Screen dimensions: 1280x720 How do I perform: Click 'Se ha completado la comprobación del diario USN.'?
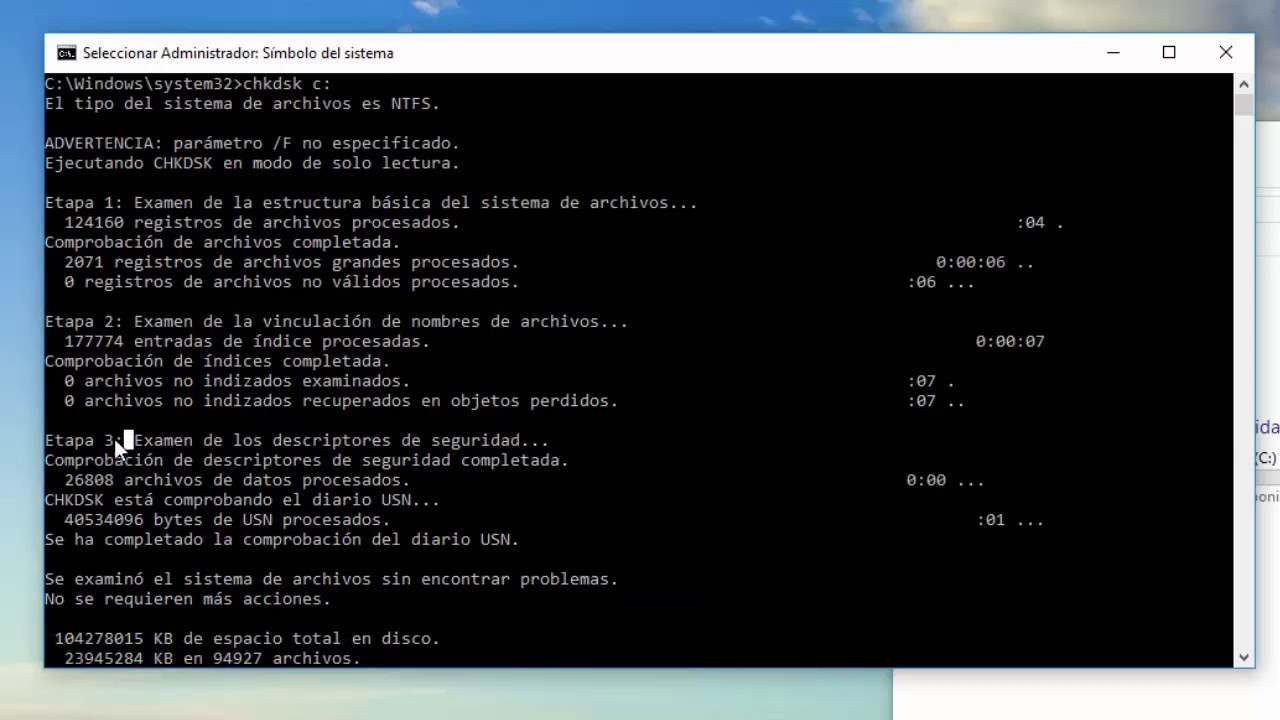pos(282,540)
